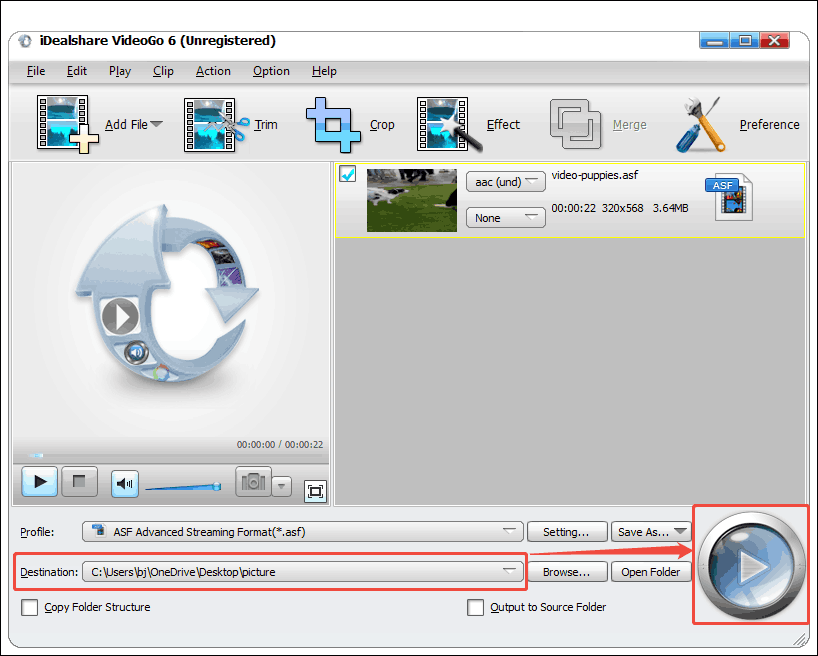Image resolution: width=818 pixels, height=656 pixels.
Task: Open the Clip menu
Action: pyautogui.click(x=163, y=71)
